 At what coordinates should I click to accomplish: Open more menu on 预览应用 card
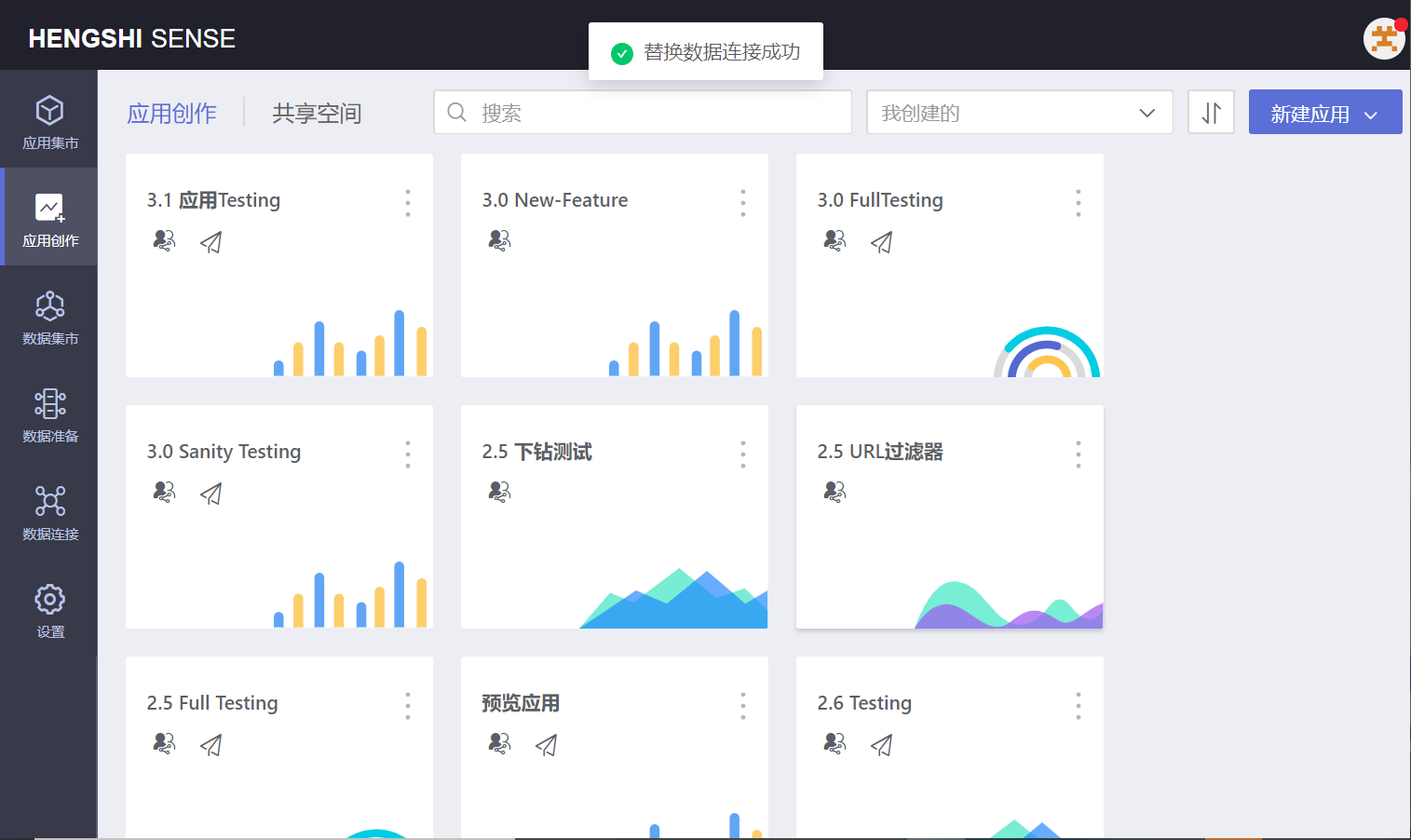pyautogui.click(x=743, y=706)
